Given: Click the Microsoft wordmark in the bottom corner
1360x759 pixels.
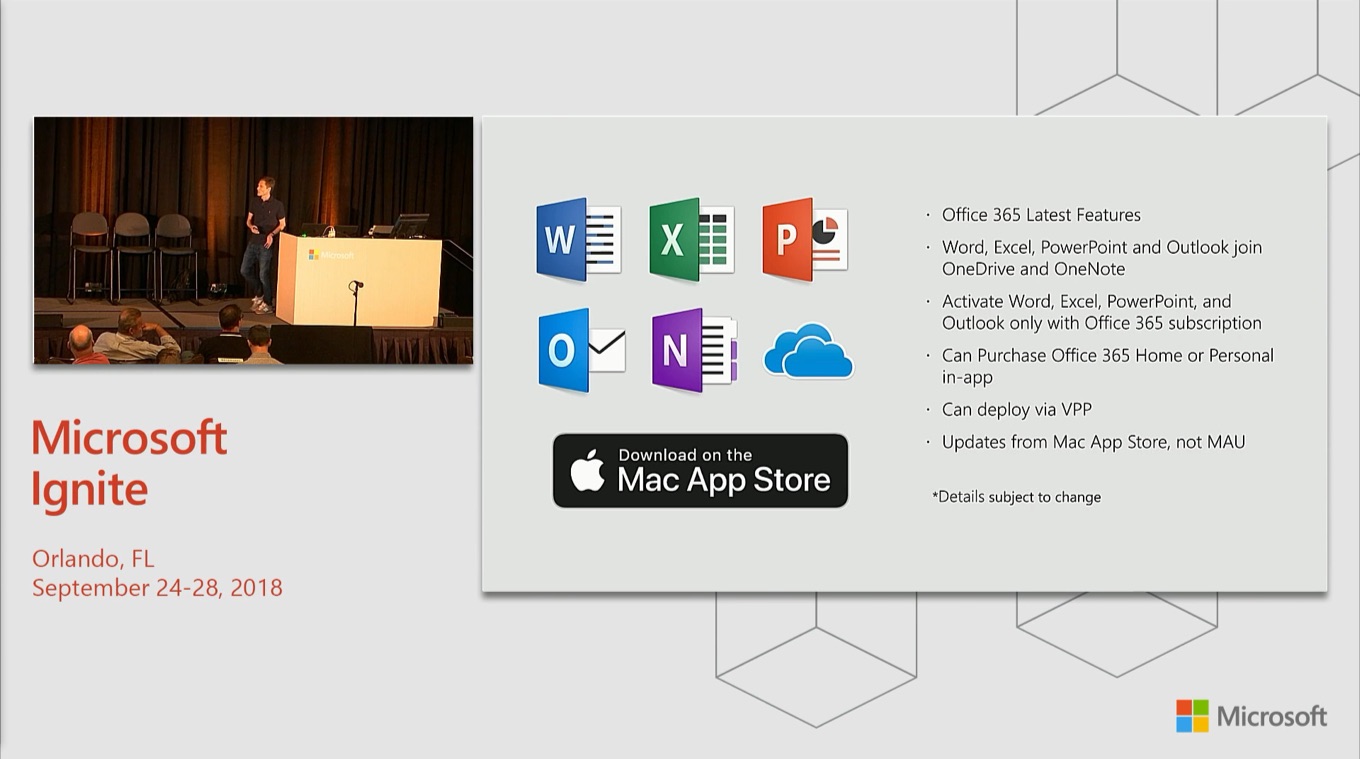Looking at the screenshot, I should 1272,716.
